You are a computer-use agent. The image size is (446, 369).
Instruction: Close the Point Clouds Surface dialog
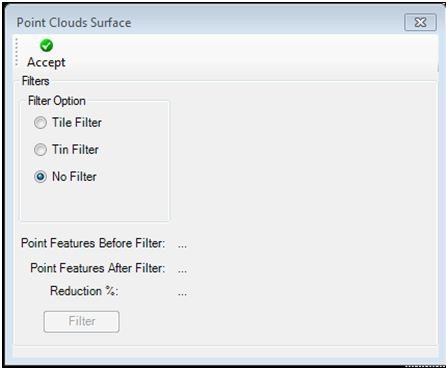(x=420, y=22)
